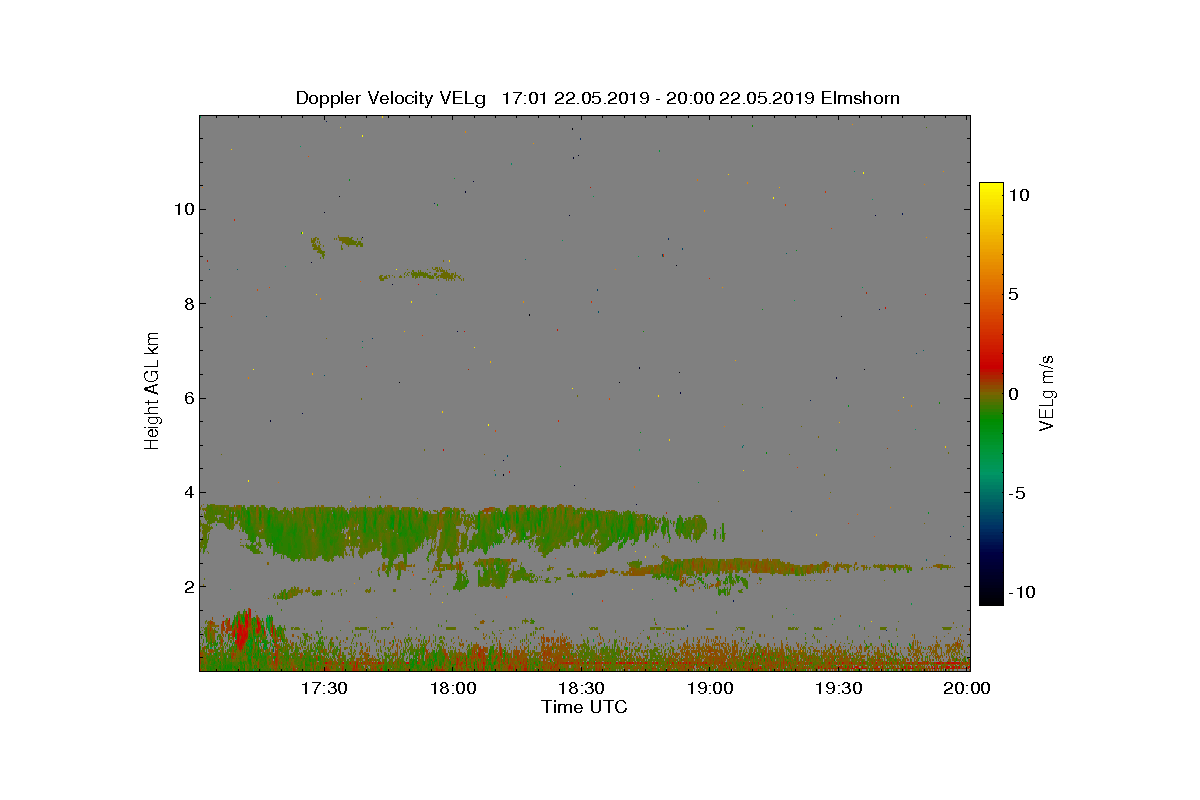Click the colorbar 0 value label

[x=1014, y=394]
